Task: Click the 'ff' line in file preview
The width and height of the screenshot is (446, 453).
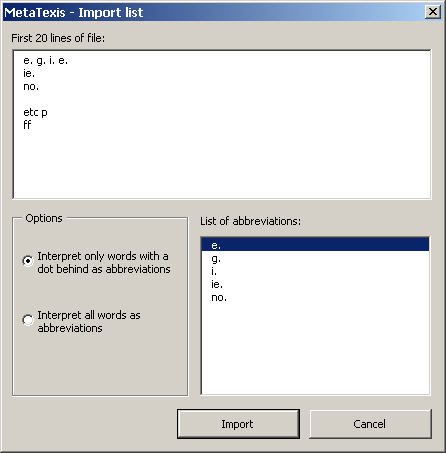Action: point(27,125)
